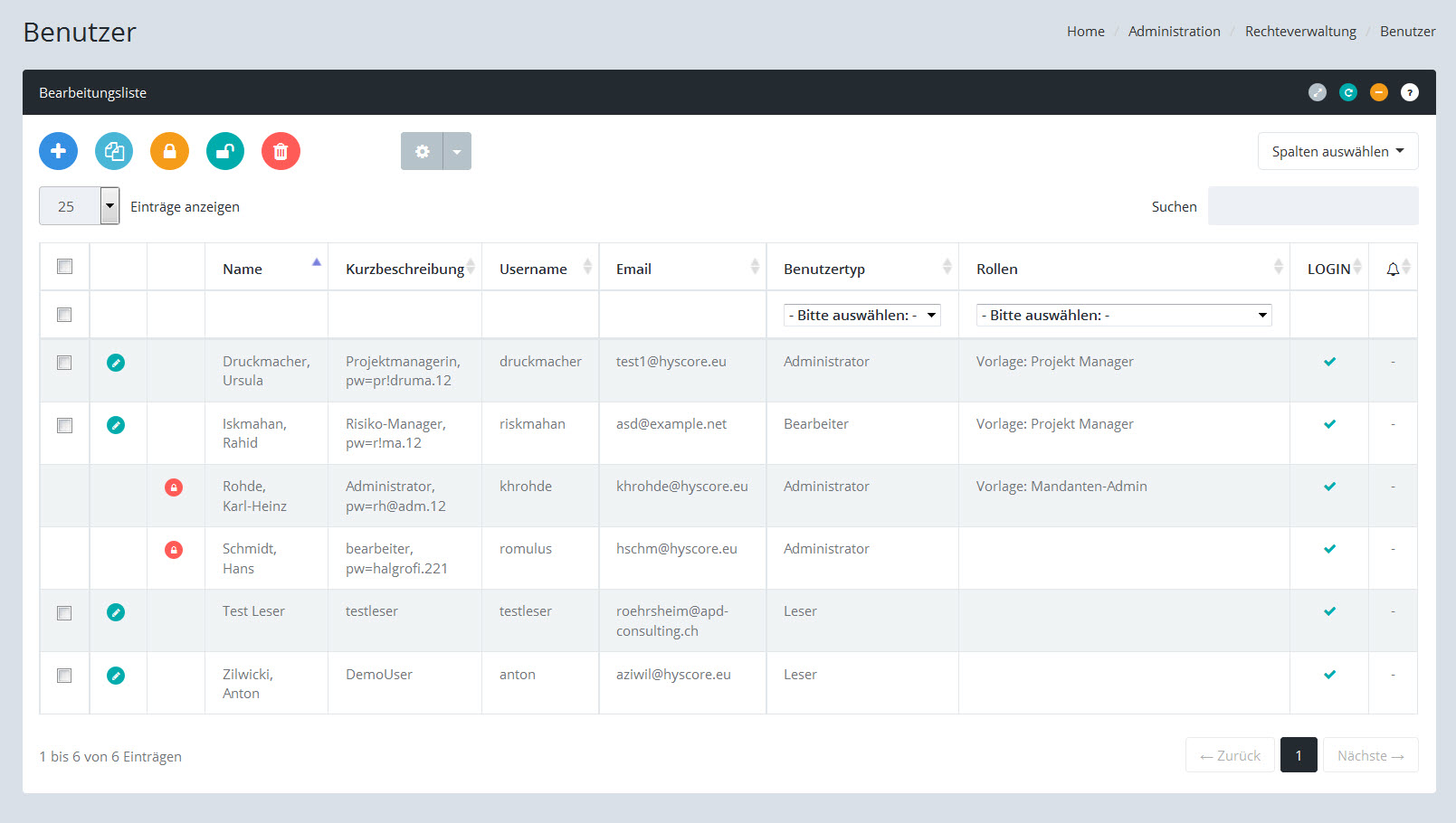The width and height of the screenshot is (1456, 823).
Task: Click the edit pencil icon for Druckmacher, Ursula
Action: coord(116,363)
